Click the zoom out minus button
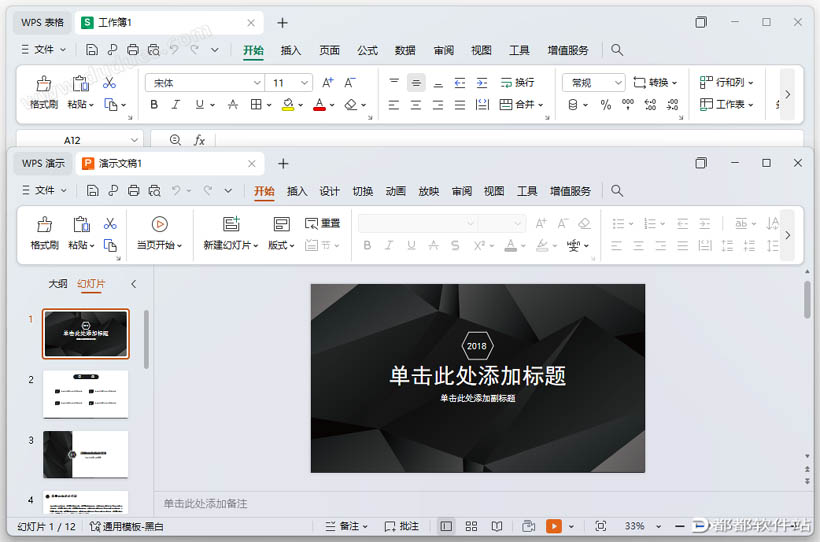Screen dimensions: 820x542 (x=679, y=526)
